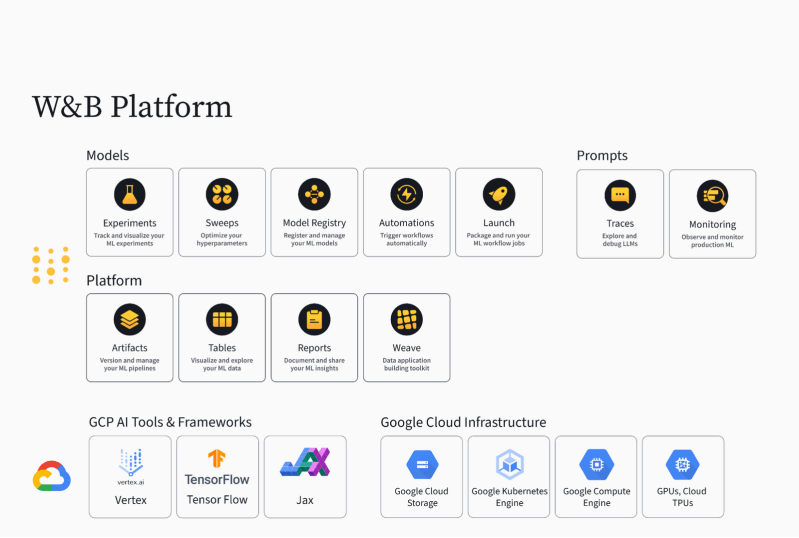The height and width of the screenshot is (538, 799).
Task: Select the Sweeps icon tile
Action: tap(222, 194)
